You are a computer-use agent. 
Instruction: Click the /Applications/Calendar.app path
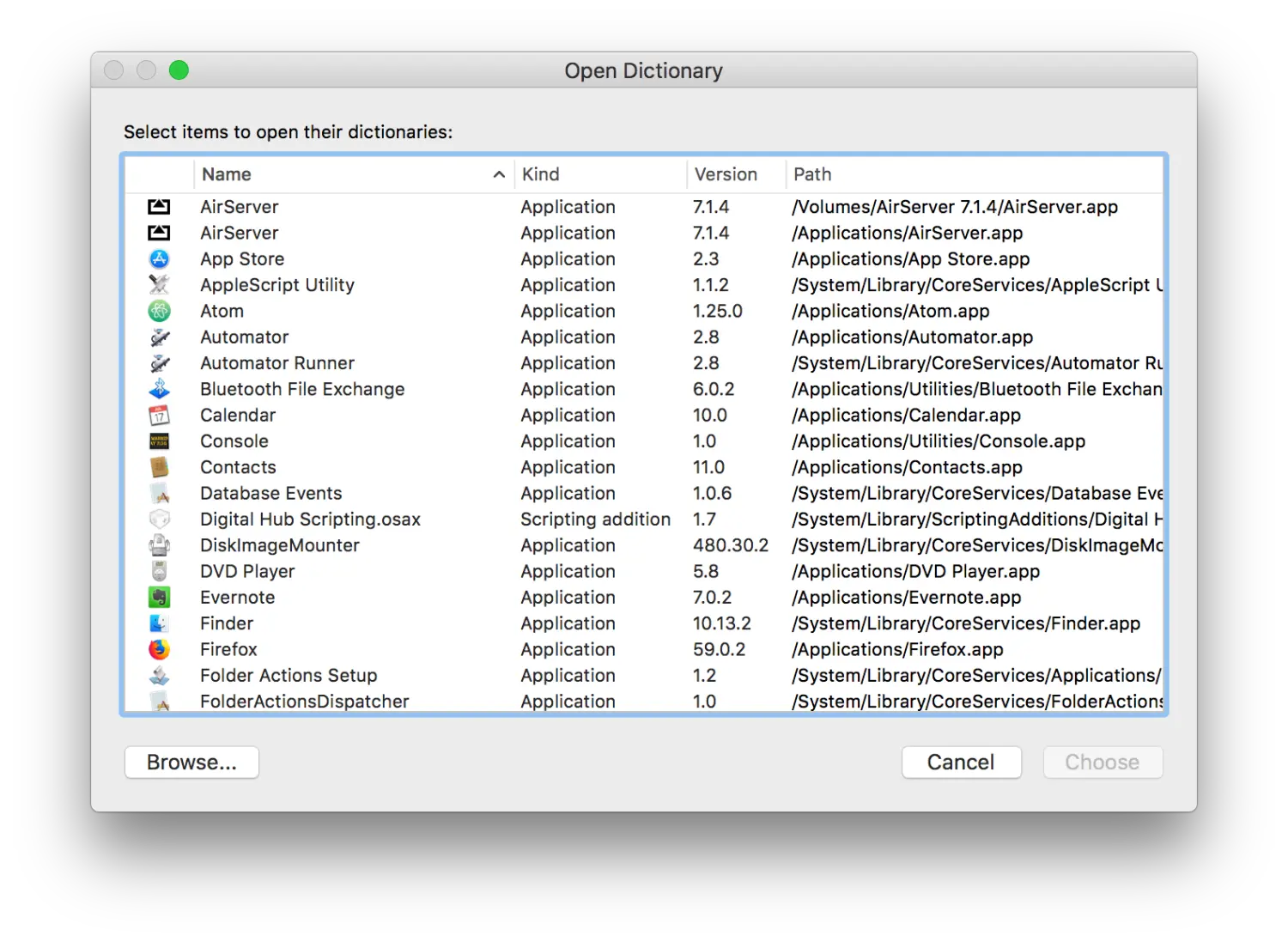tap(906, 415)
